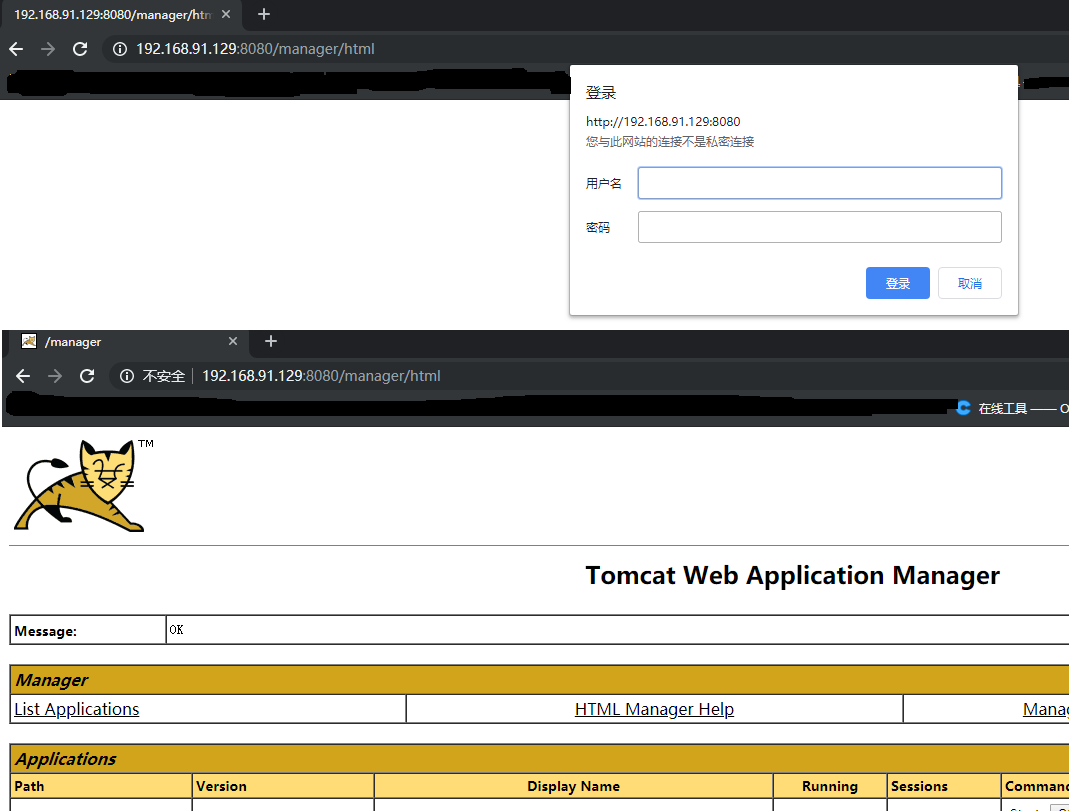1069x811 pixels.
Task: Click the http://192.168.91.129:8080 text in login dialog
Action: click(663, 121)
